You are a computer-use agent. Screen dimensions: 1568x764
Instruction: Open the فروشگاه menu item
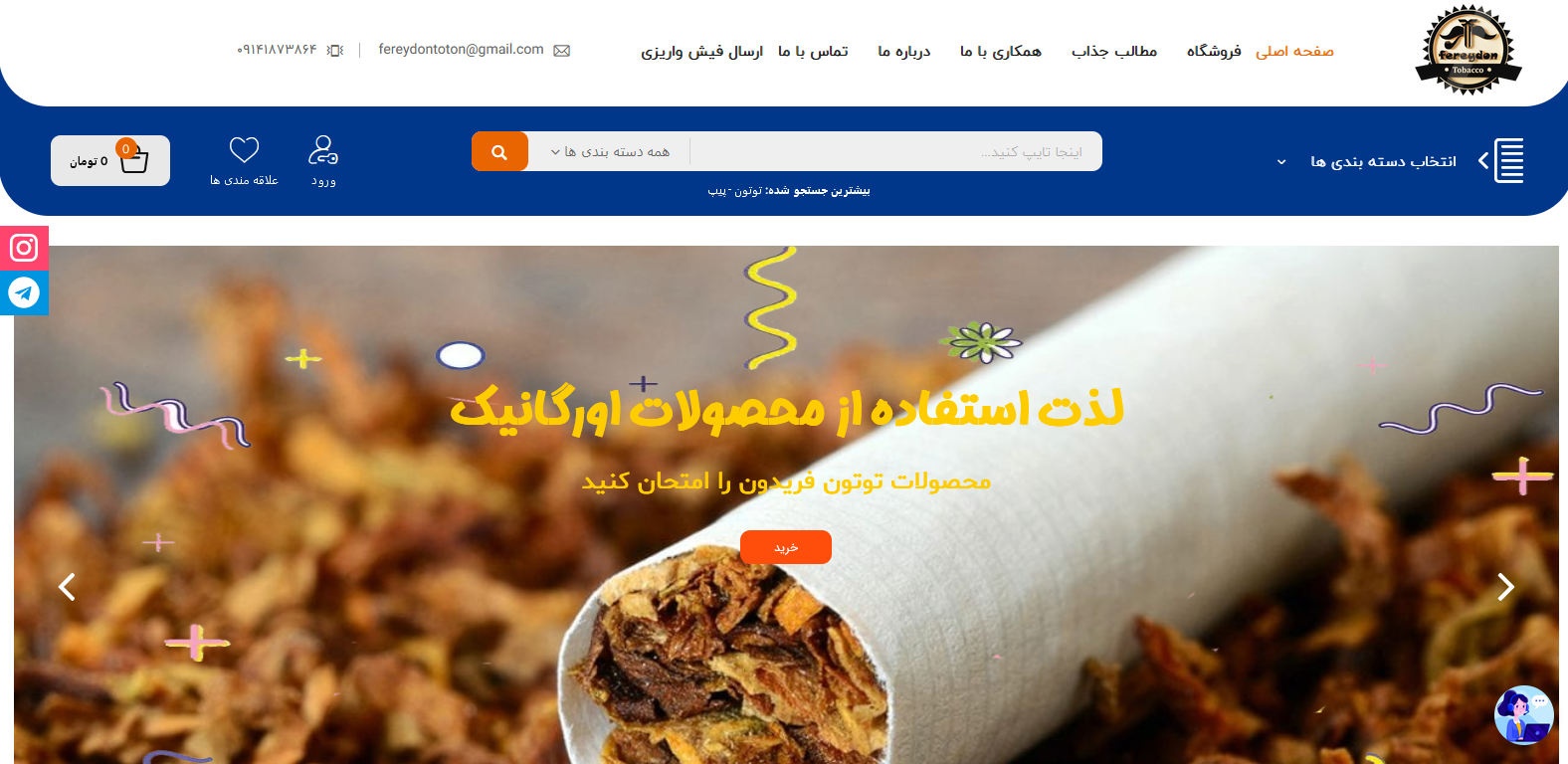[x=1214, y=51]
